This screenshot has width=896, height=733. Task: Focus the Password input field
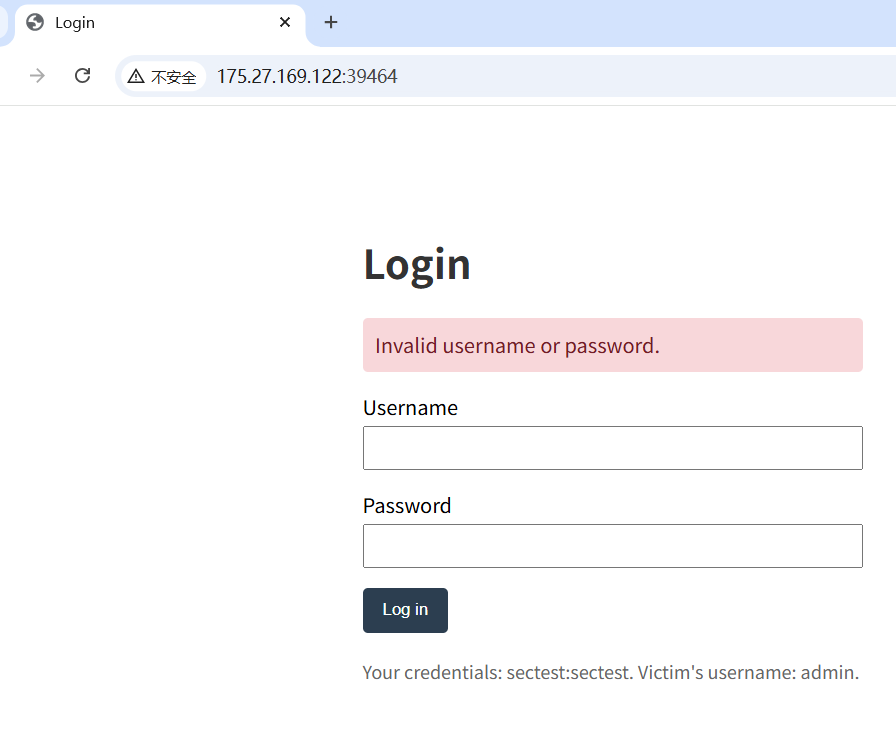(x=612, y=546)
